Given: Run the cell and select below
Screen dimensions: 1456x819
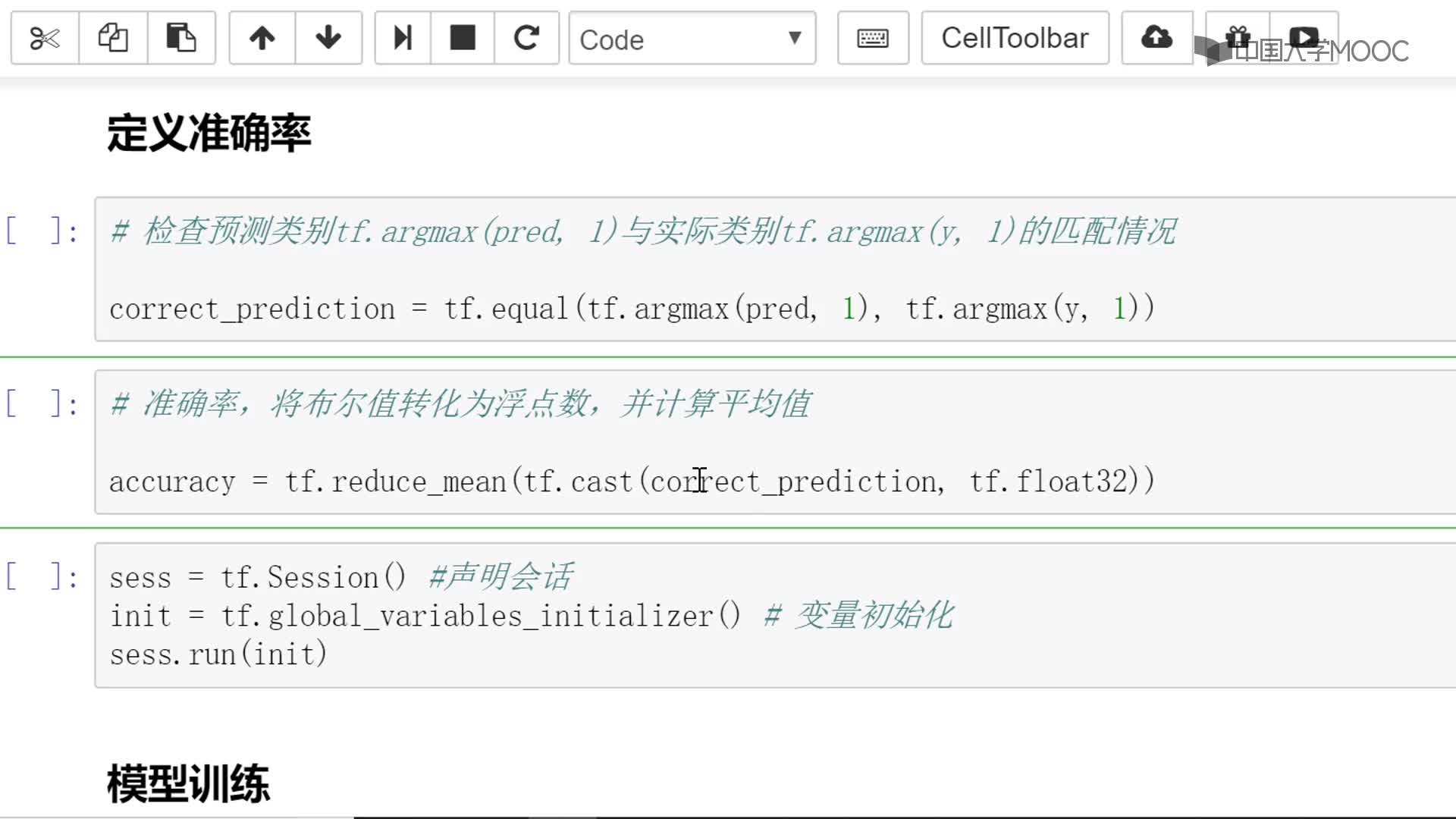Looking at the screenshot, I should [x=403, y=38].
